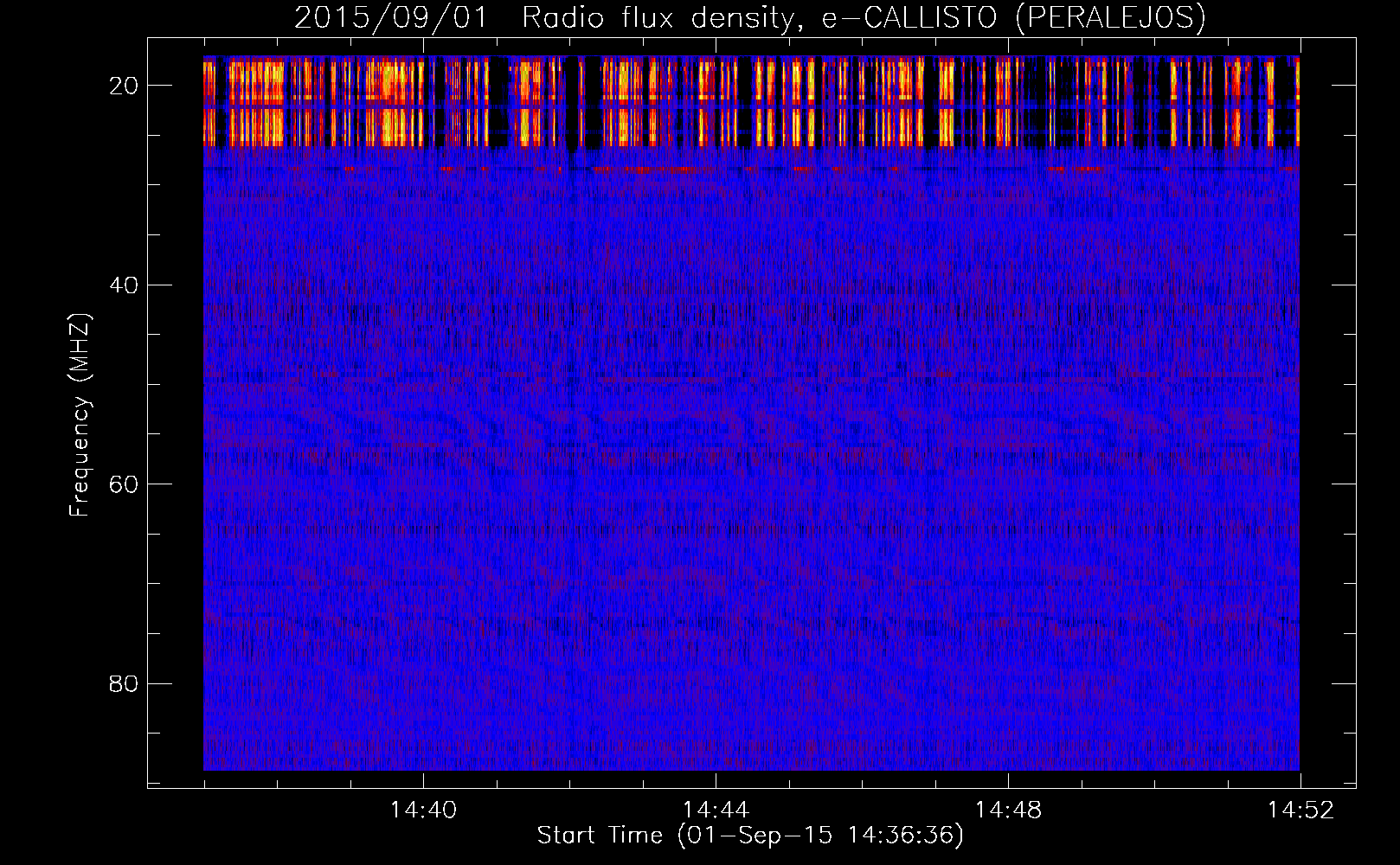Click the 60 MHz frequency tick label
Screen dimensions: 1400x865
click(124, 484)
